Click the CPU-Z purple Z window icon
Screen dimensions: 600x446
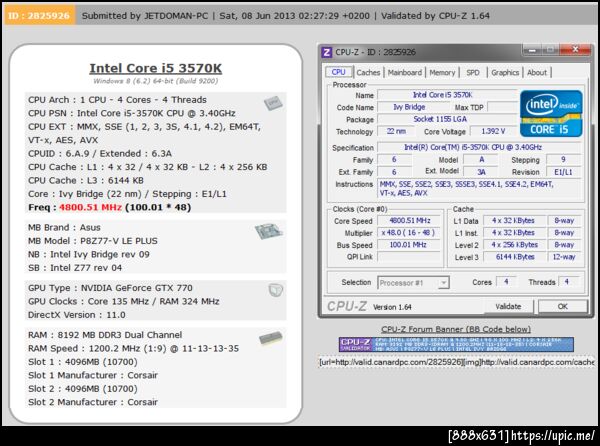(326, 52)
